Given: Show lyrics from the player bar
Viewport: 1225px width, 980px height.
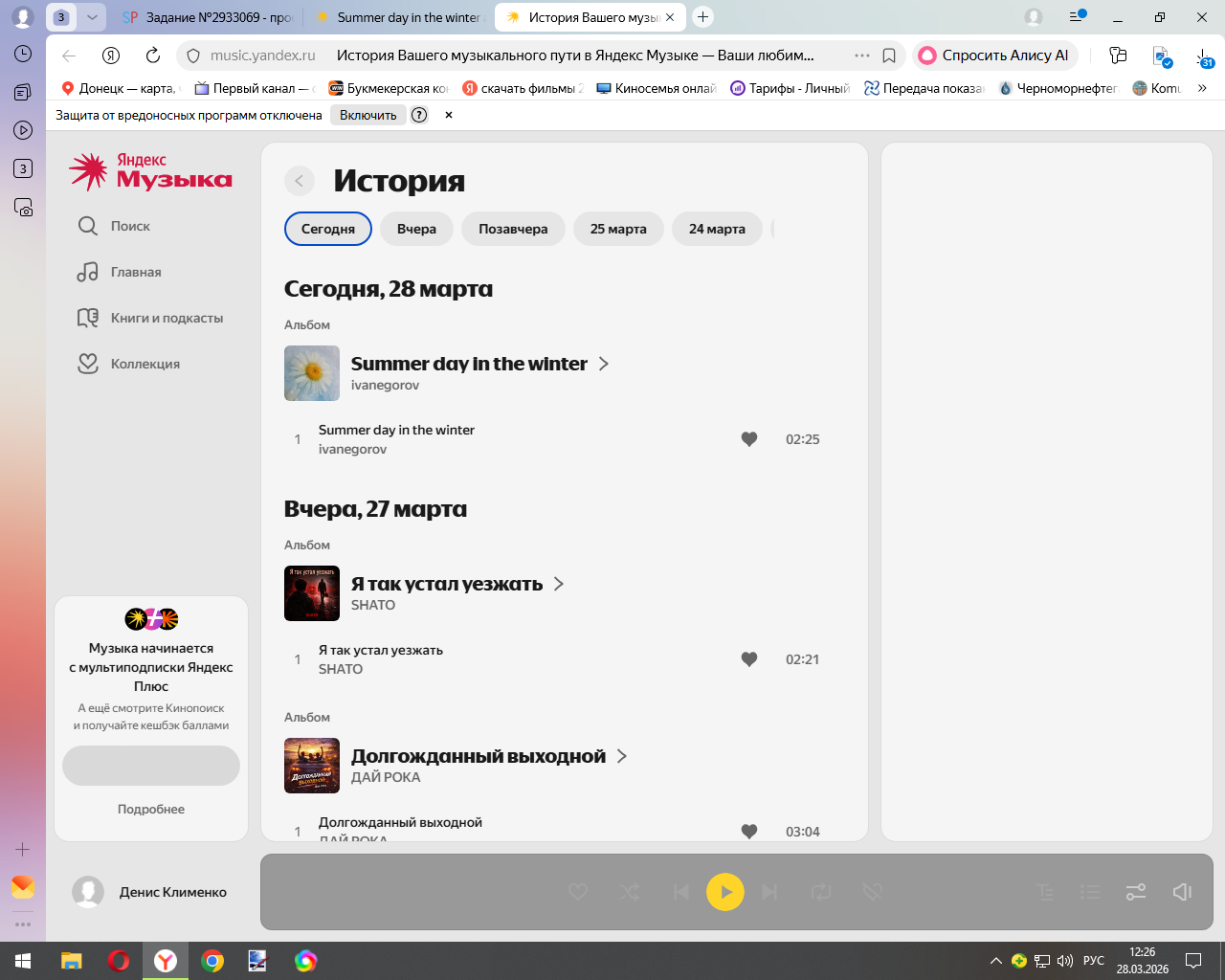Looking at the screenshot, I should pos(1045,892).
